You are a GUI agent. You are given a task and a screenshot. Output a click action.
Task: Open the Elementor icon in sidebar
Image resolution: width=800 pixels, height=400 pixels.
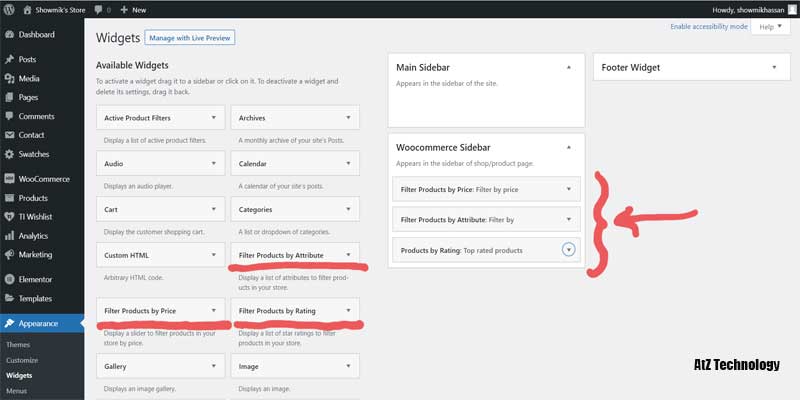point(9,279)
